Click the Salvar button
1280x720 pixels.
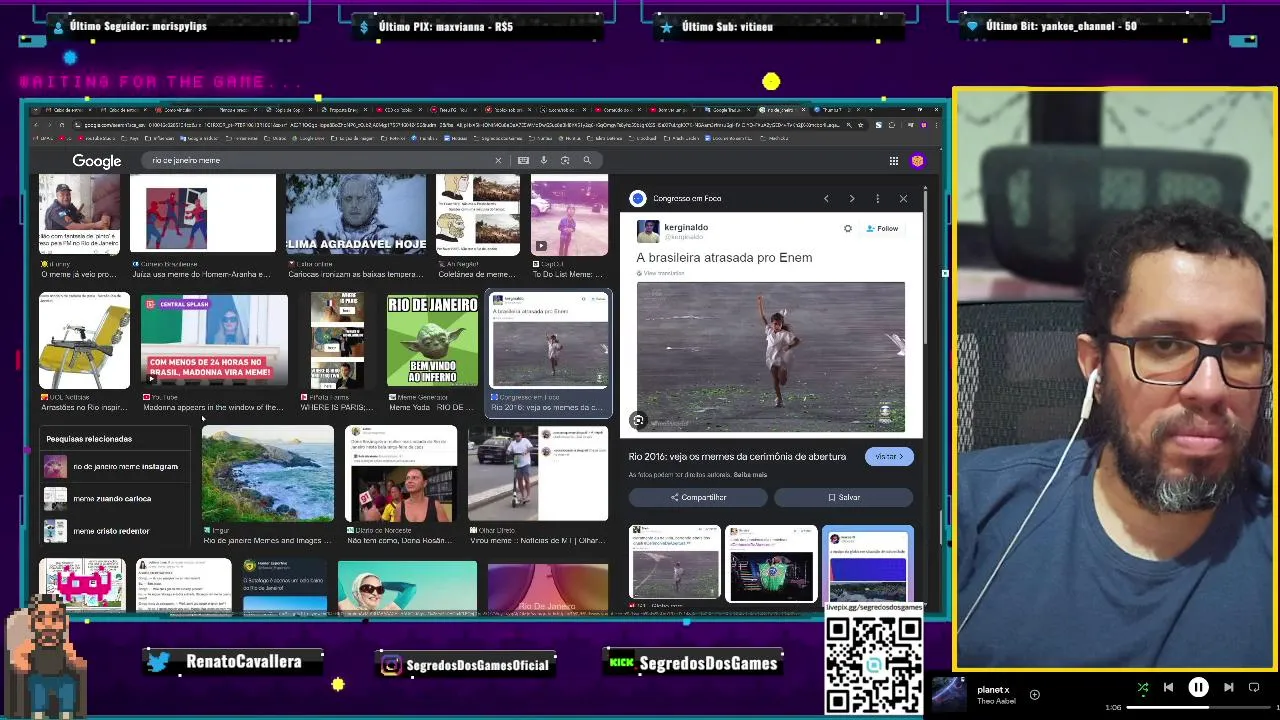pos(843,497)
